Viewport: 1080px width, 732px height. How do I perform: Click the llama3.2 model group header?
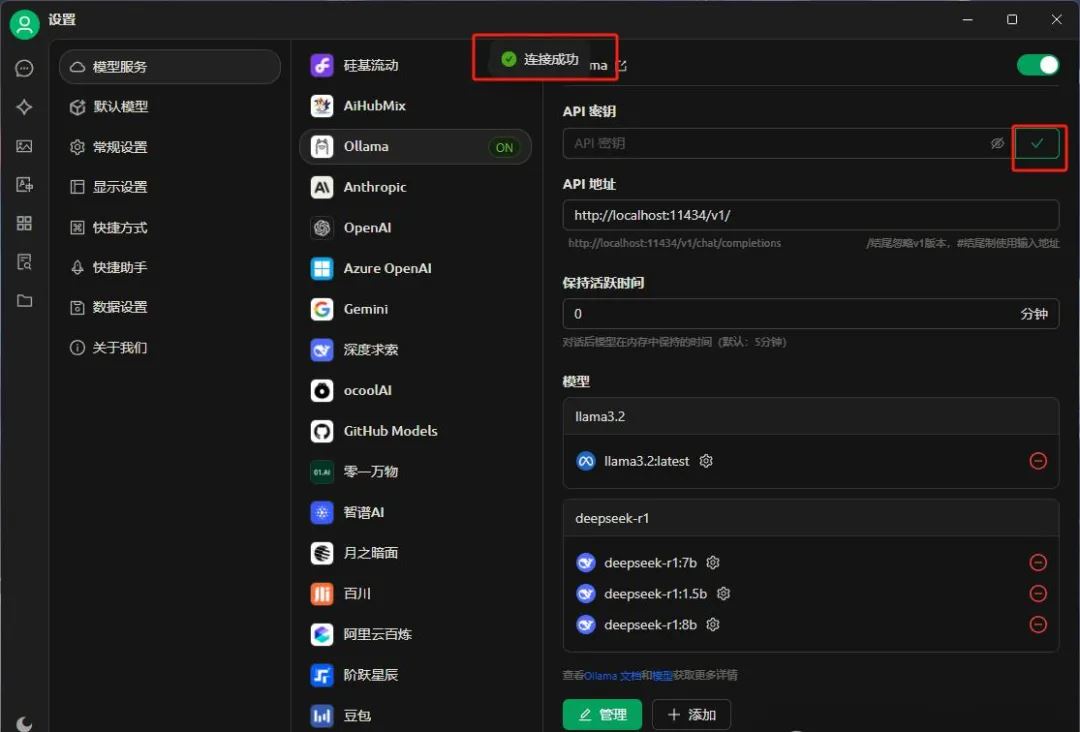[811, 417]
